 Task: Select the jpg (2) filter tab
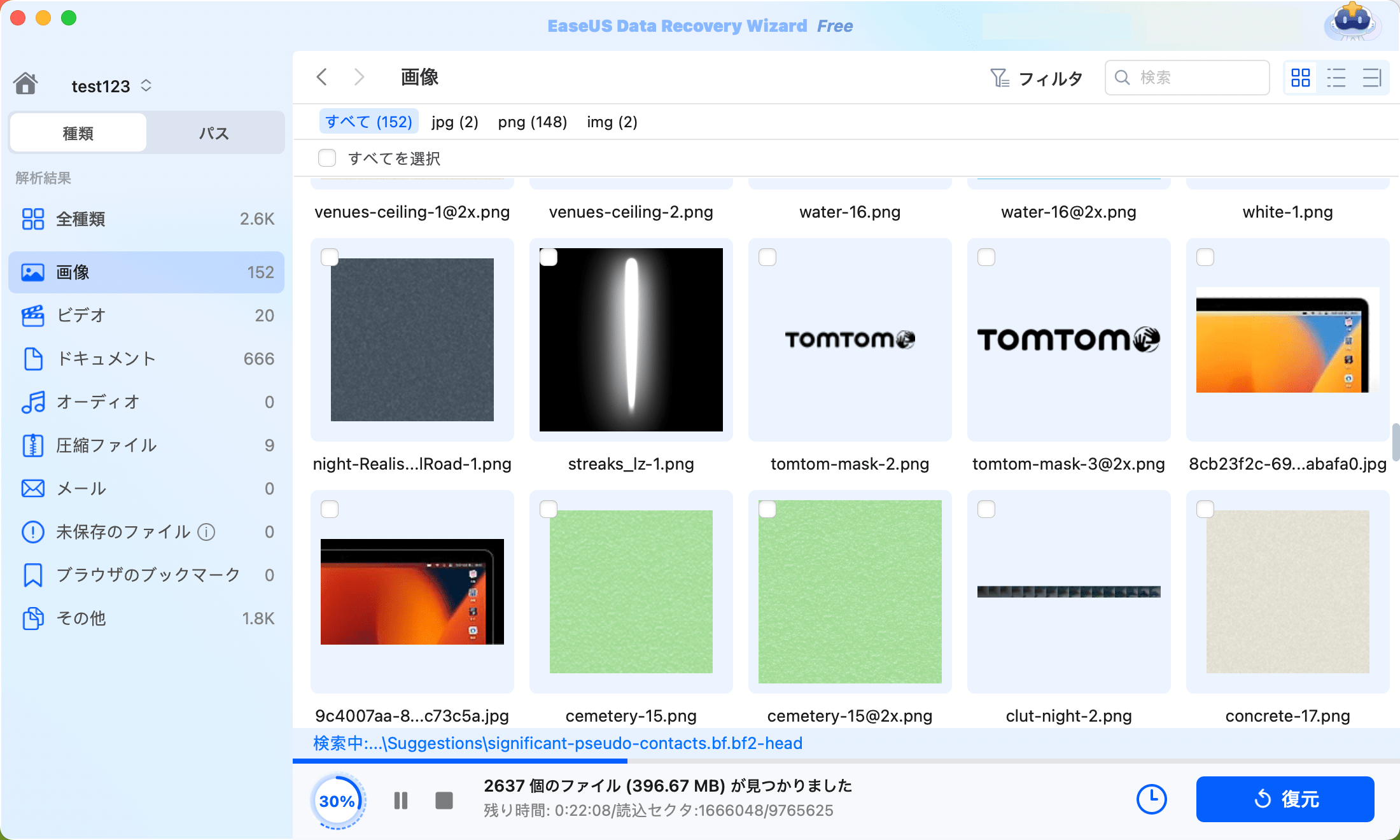click(x=454, y=122)
